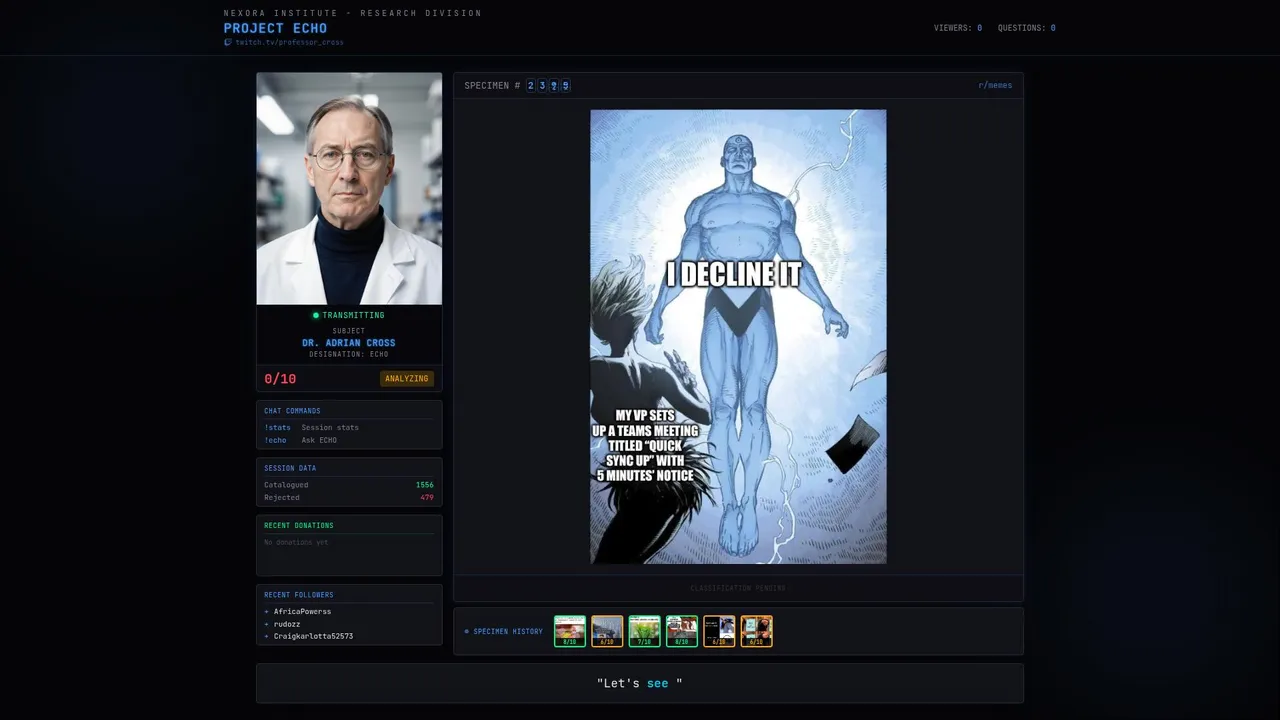Screen dimensions: 1280x720
Task: Click the Catalogued count 1556
Action: point(425,485)
